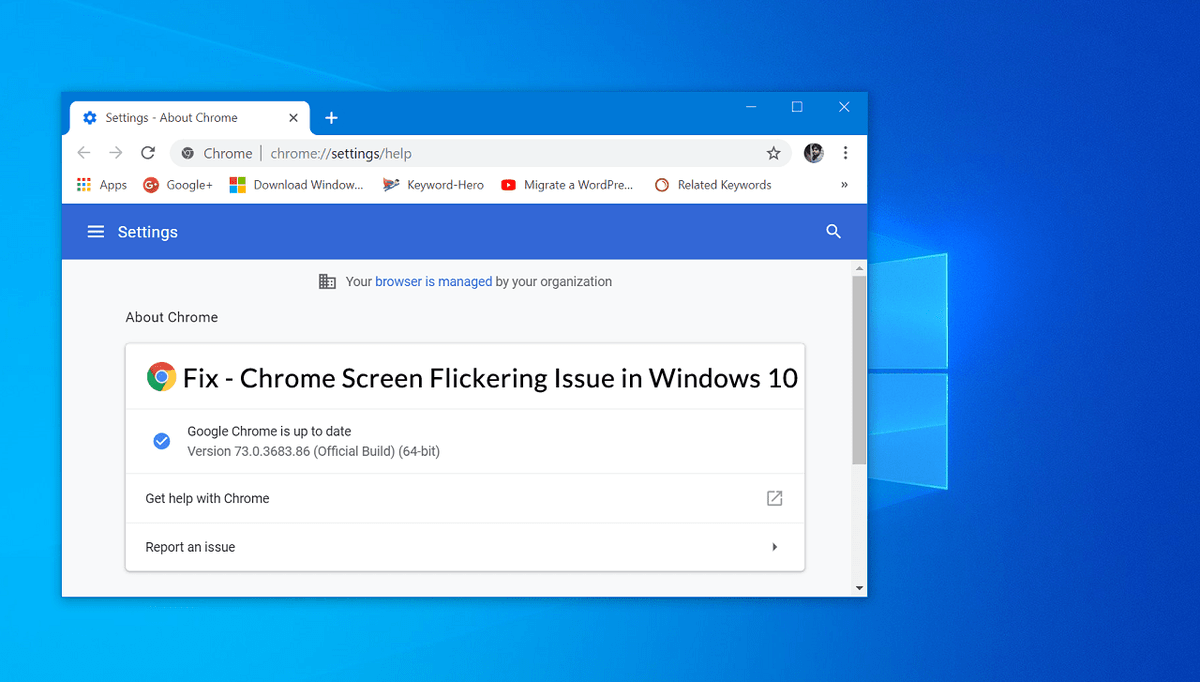Show more bookmarks with the double chevron

[x=844, y=185]
